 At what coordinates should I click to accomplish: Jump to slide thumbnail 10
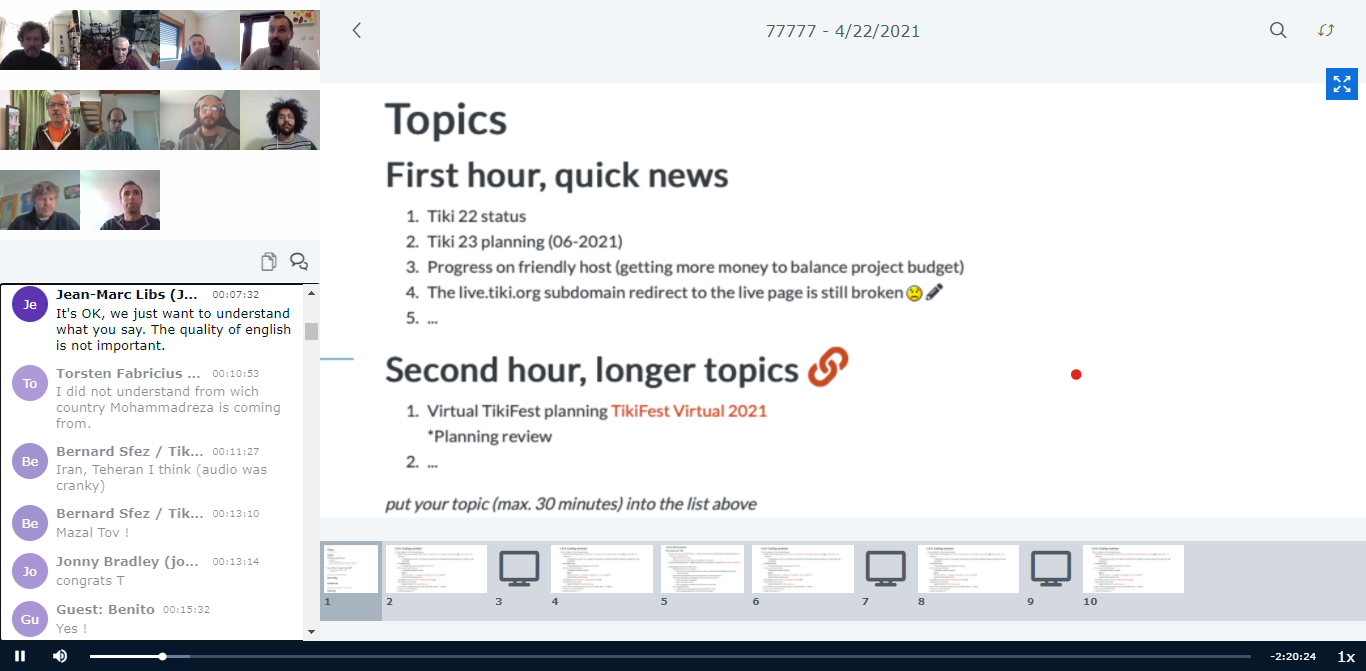(x=1133, y=569)
